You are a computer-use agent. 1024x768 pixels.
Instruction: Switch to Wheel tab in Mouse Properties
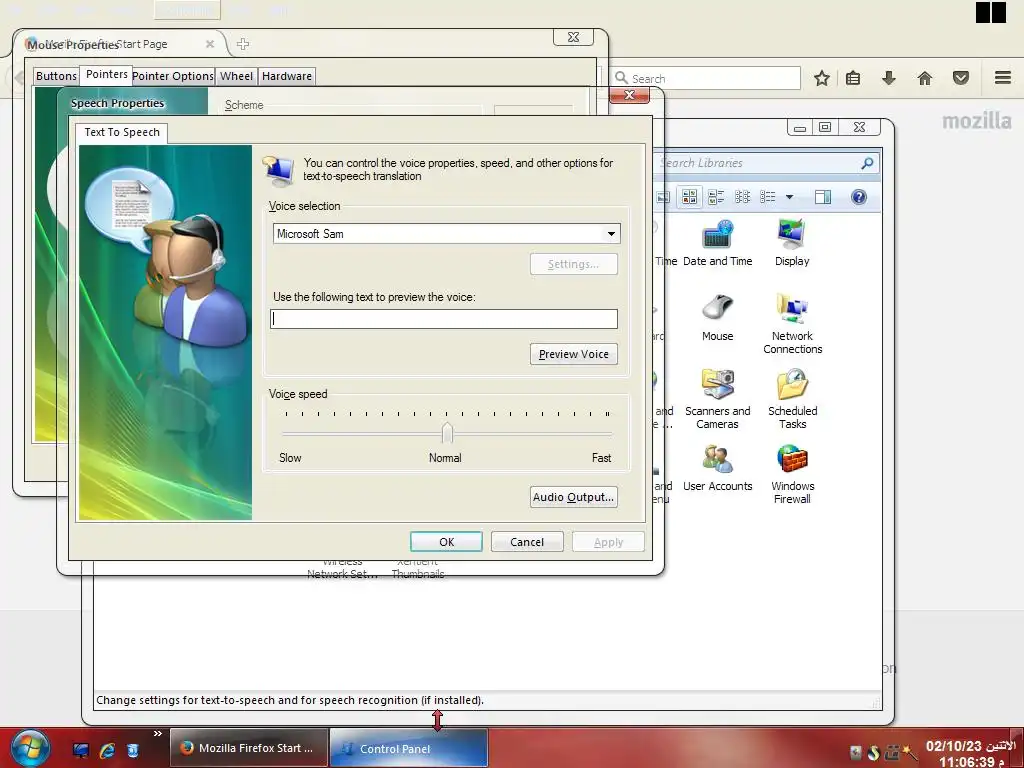(x=236, y=76)
